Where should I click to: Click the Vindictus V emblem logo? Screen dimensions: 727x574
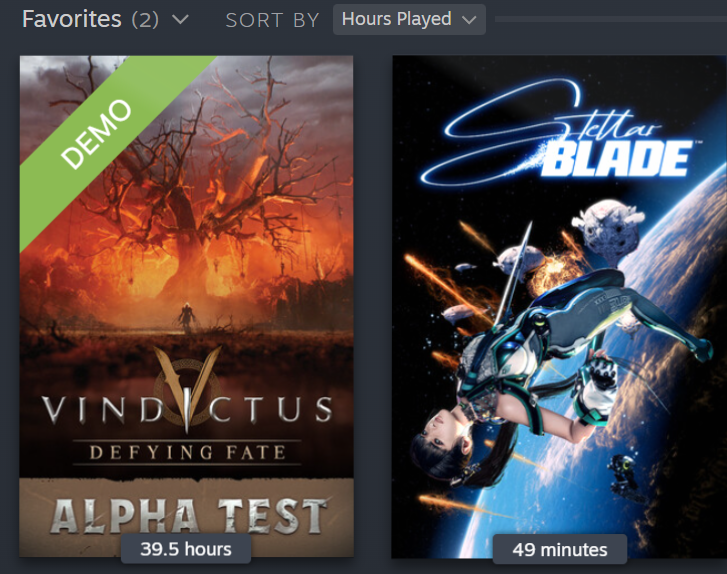[187, 387]
